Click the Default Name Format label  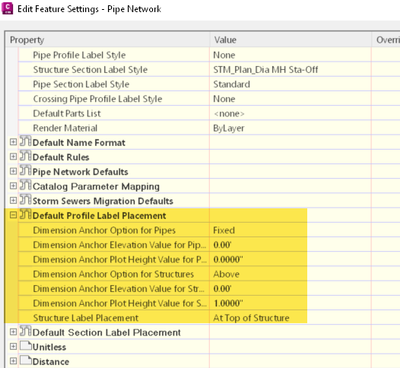[x=79, y=143]
